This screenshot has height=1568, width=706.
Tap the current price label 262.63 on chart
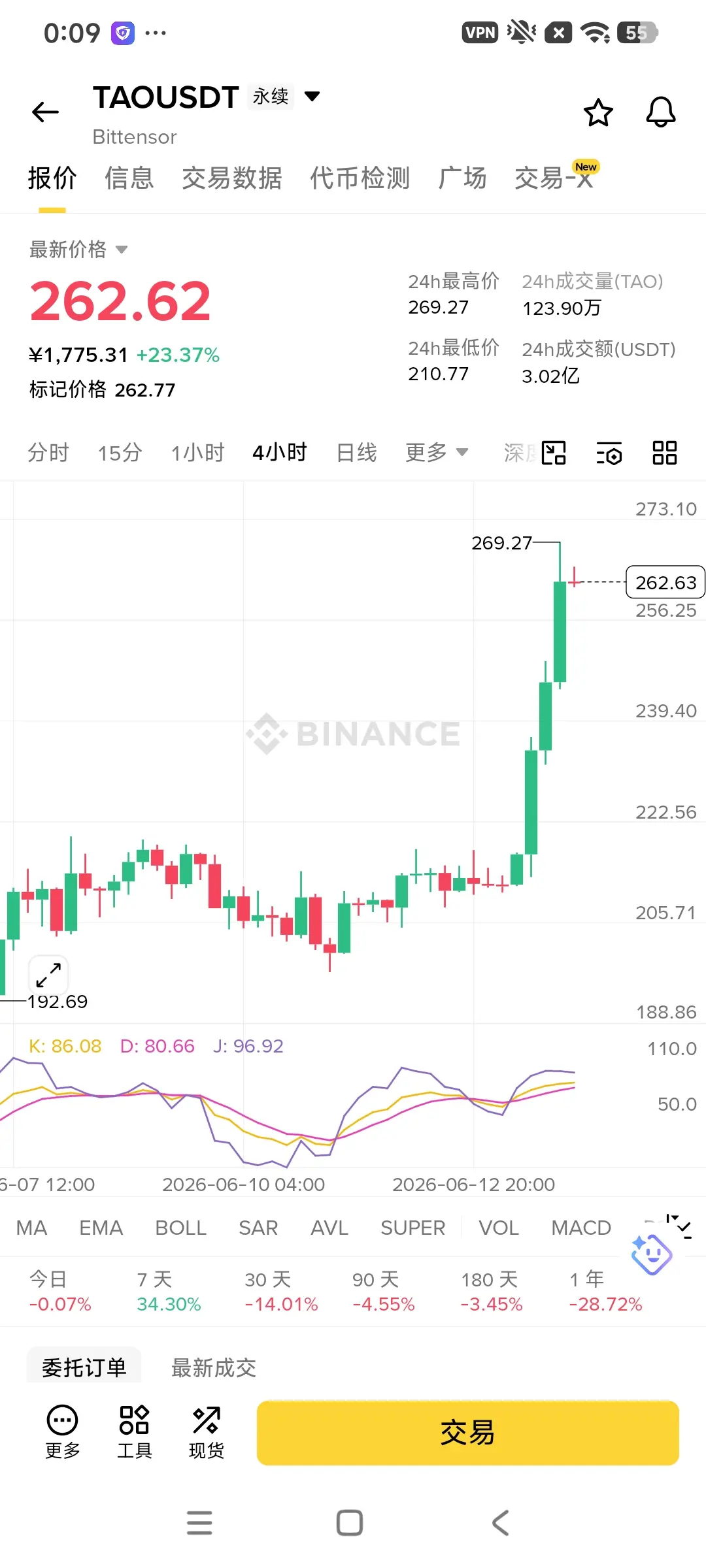(665, 582)
